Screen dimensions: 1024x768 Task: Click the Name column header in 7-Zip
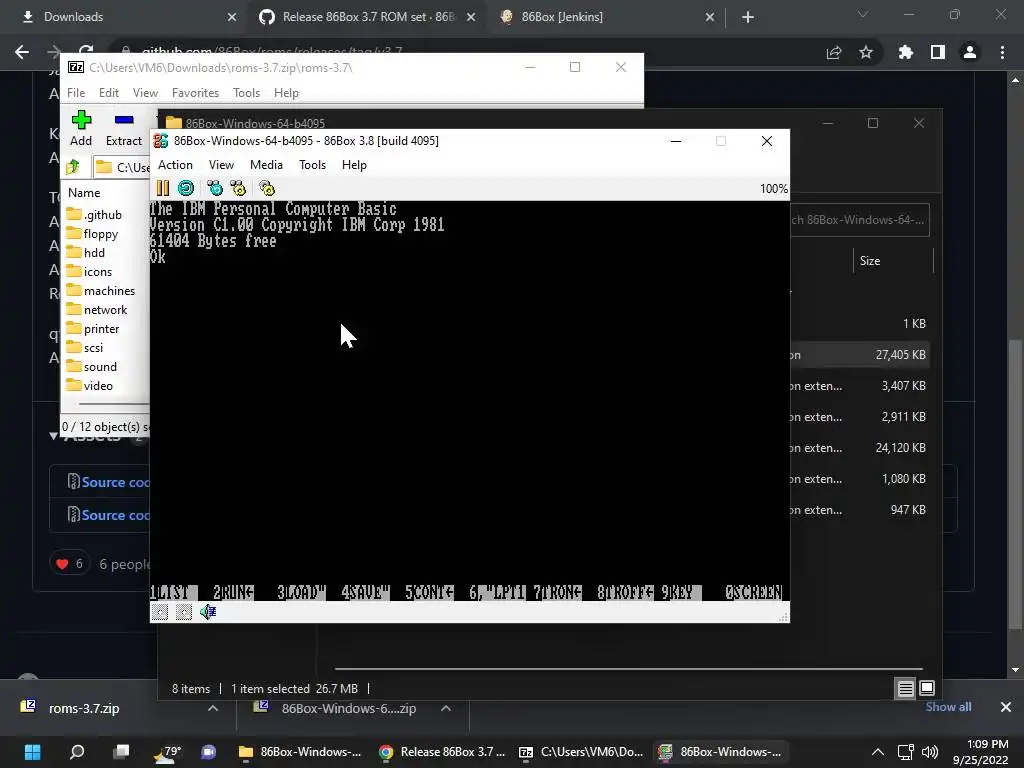coord(84,193)
